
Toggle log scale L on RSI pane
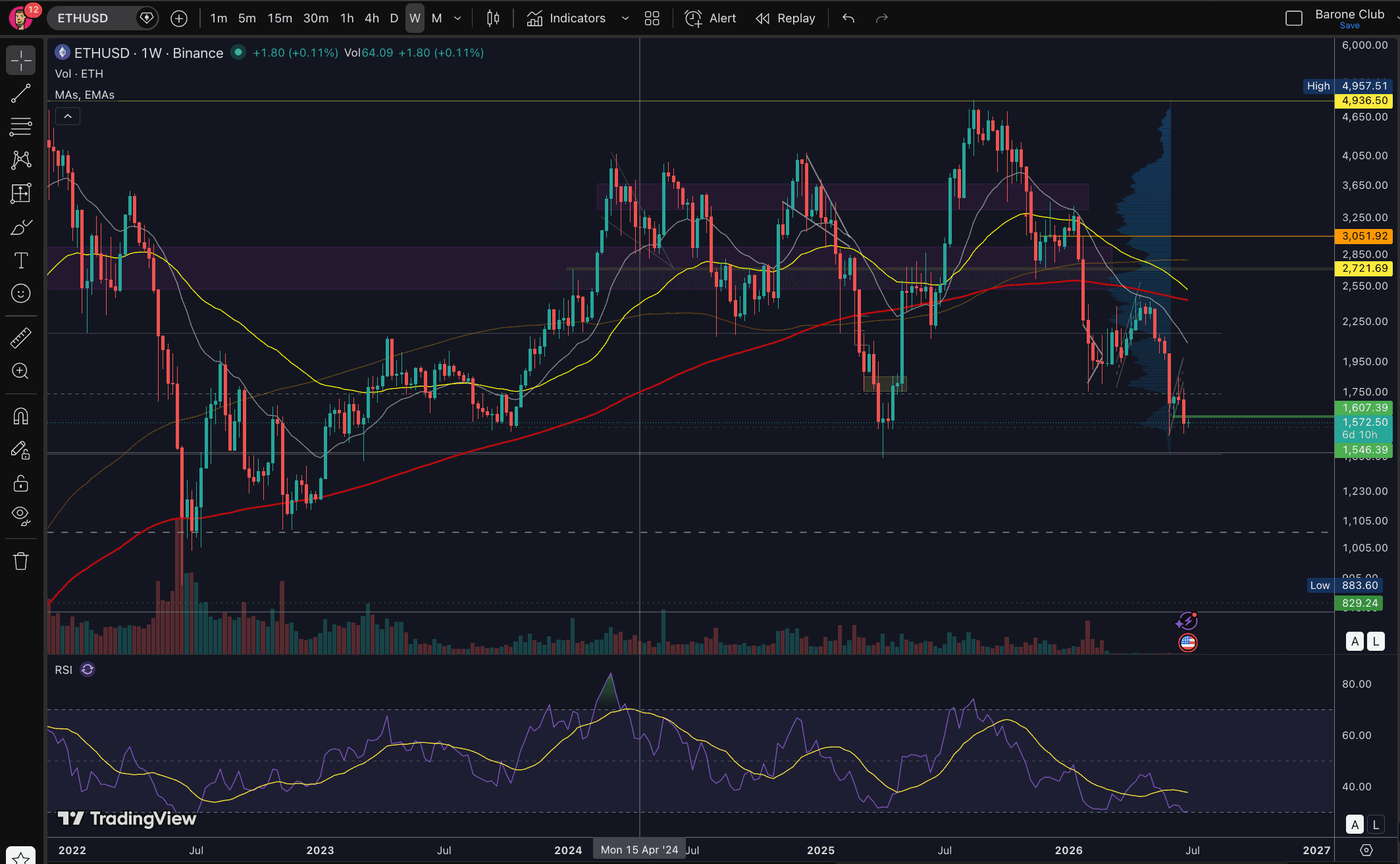[x=1376, y=824]
